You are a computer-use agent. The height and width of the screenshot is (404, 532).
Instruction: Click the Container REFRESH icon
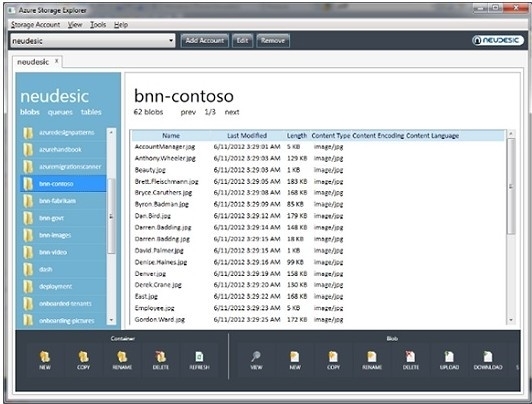(x=200, y=357)
